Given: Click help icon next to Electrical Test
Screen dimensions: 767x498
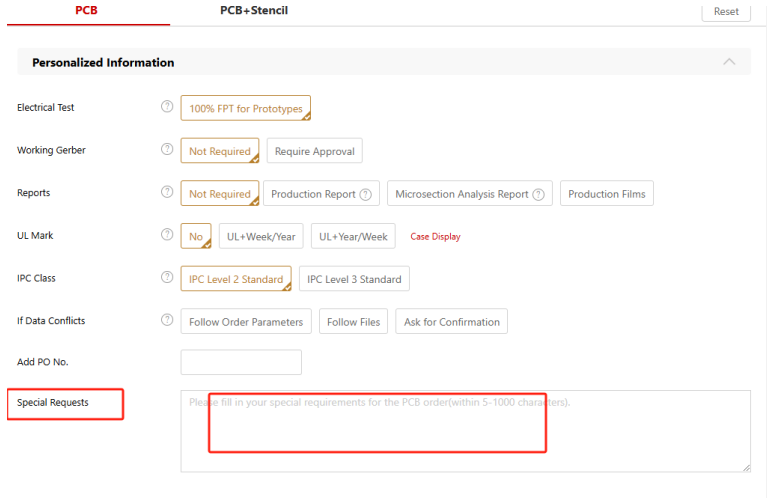Looking at the screenshot, I should (x=167, y=108).
